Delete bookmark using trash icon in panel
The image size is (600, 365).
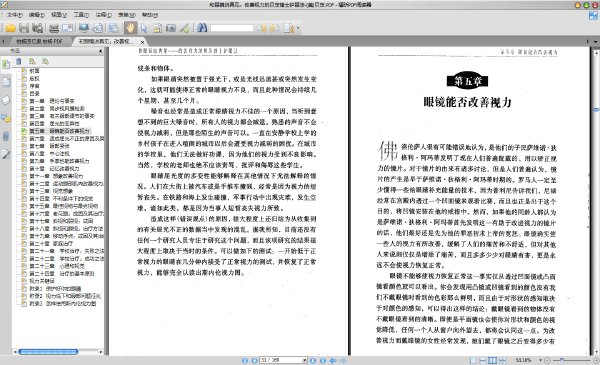point(19,61)
